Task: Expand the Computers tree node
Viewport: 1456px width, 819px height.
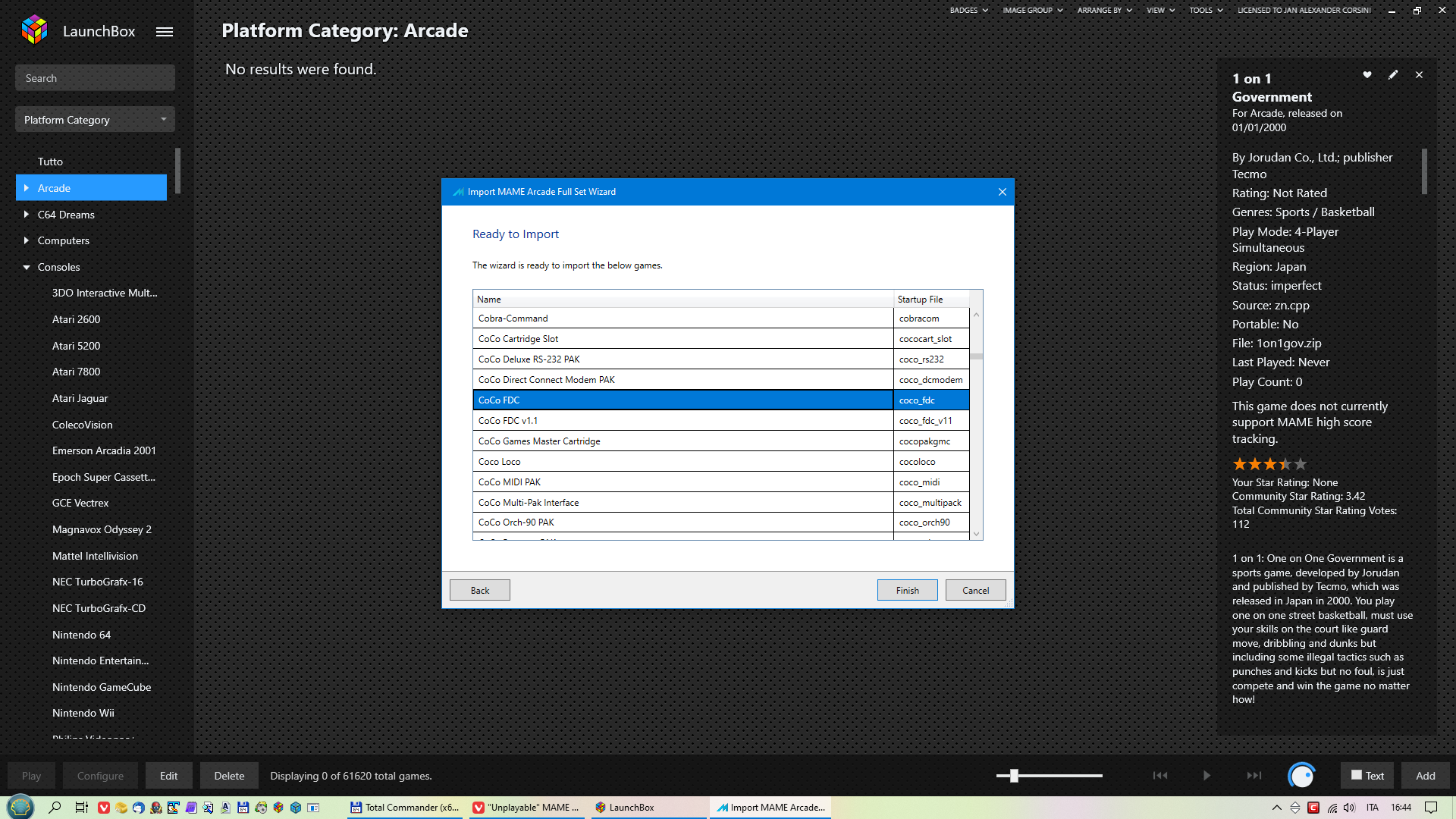Action: [27, 240]
